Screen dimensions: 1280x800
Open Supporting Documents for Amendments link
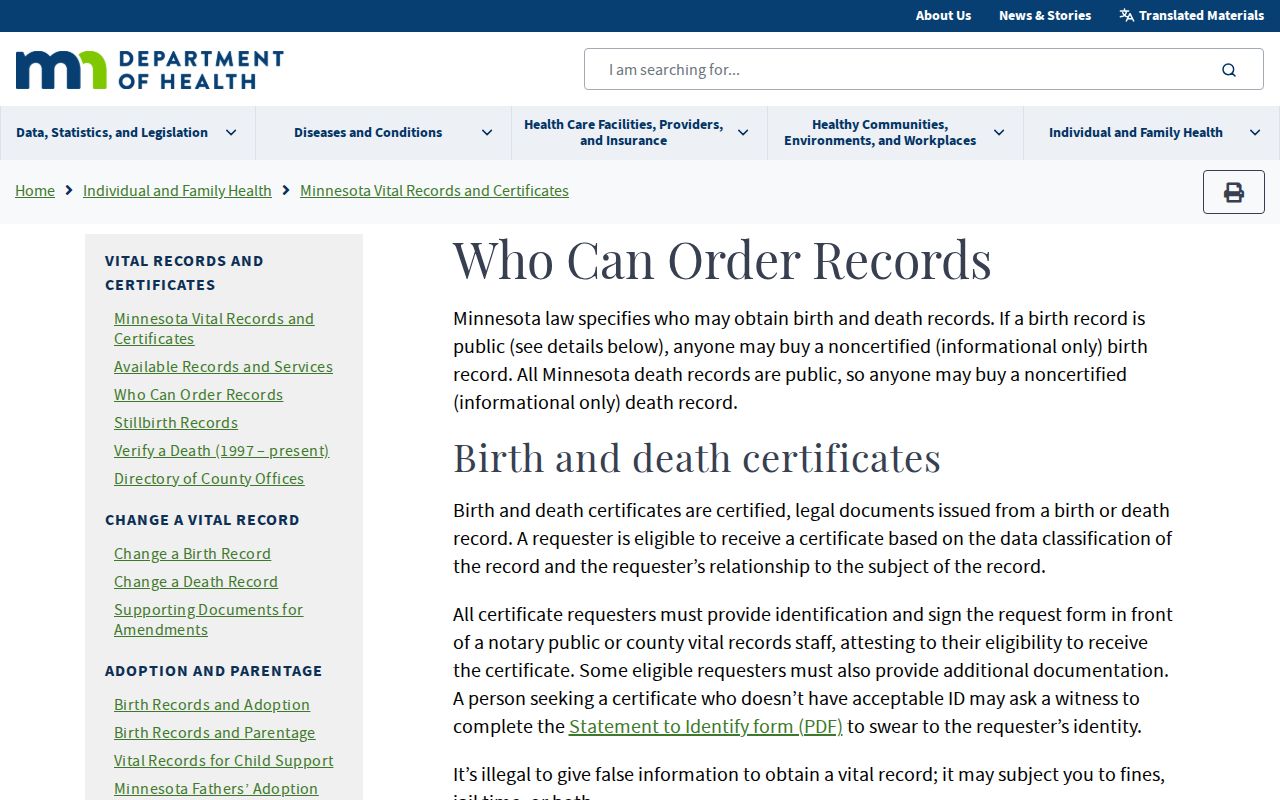[x=208, y=620]
